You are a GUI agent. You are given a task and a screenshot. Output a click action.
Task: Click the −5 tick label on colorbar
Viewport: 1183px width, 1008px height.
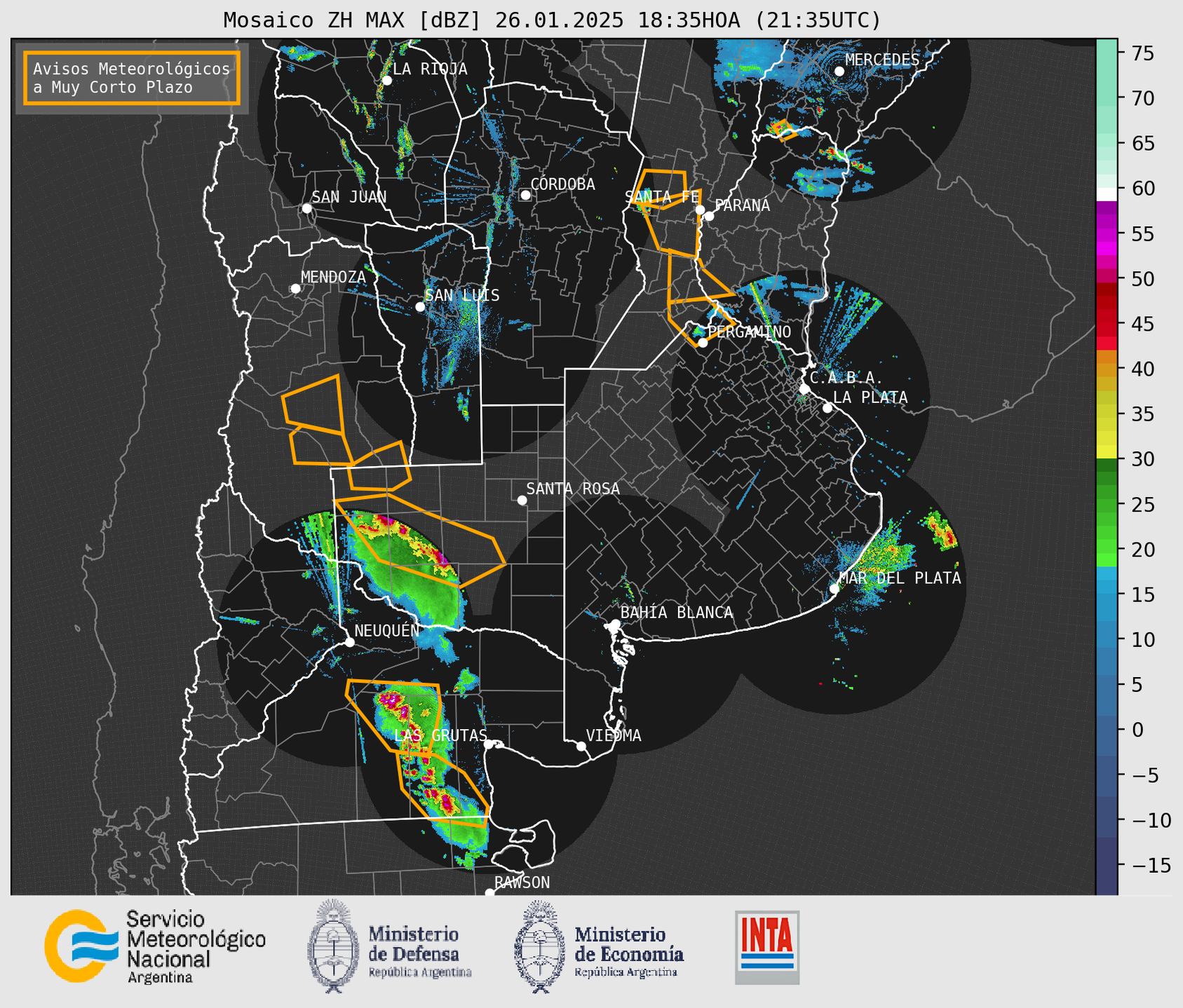coord(1145,775)
